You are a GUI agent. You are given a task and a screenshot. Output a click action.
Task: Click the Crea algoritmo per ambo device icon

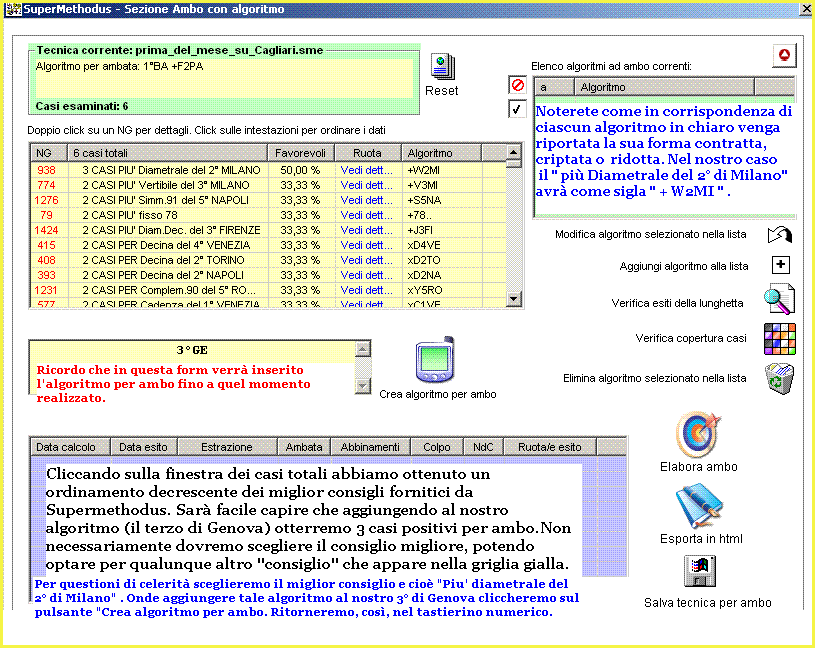[435, 360]
